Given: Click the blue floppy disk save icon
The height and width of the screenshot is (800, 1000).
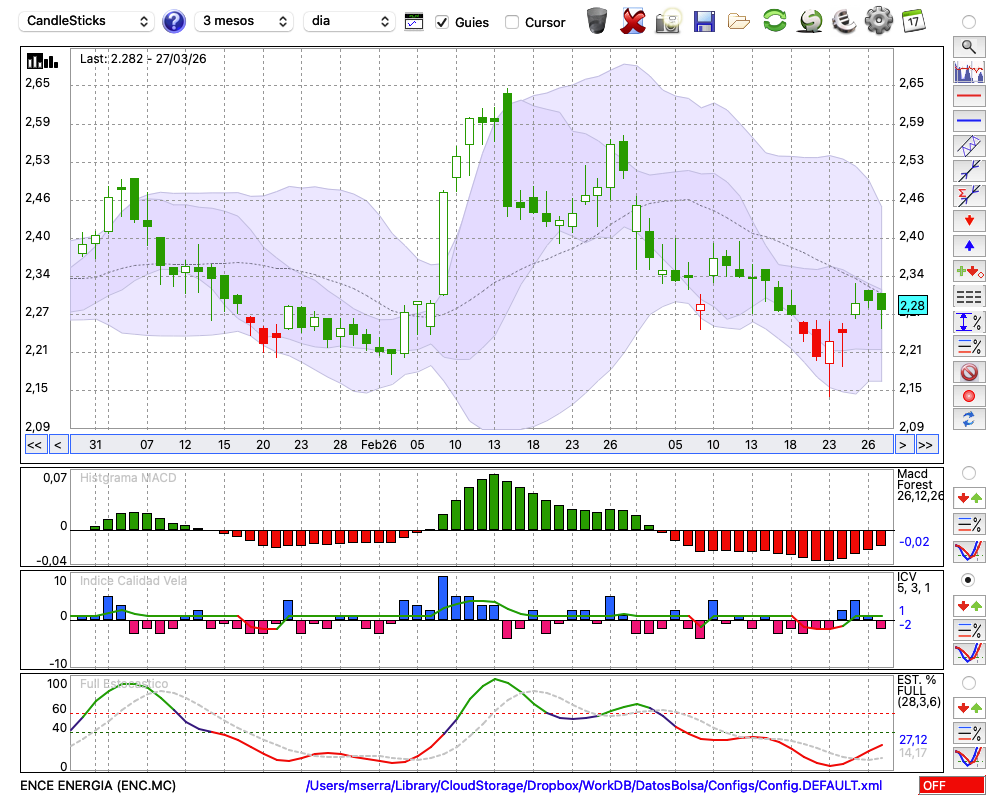Looking at the screenshot, I should [704, 20].
